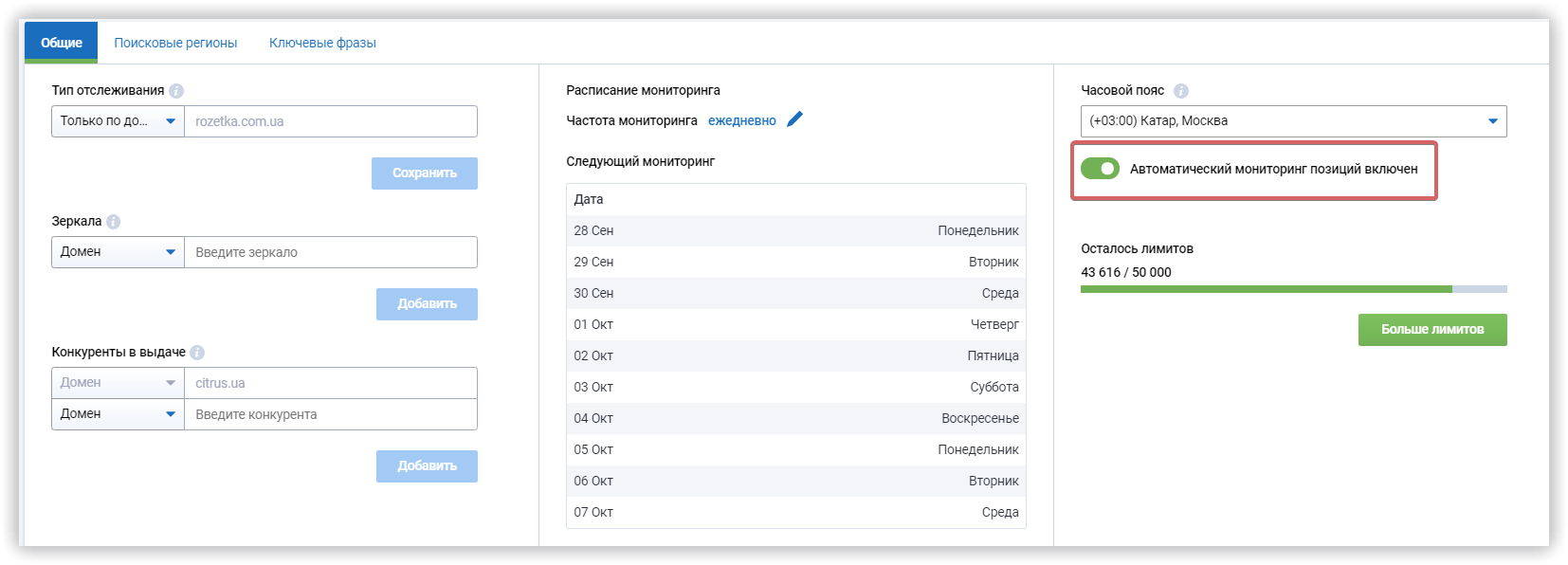This screenshot has height=565, width=1568.
Task: Click the green Больше лимитов button
Action: point(1432,330)
